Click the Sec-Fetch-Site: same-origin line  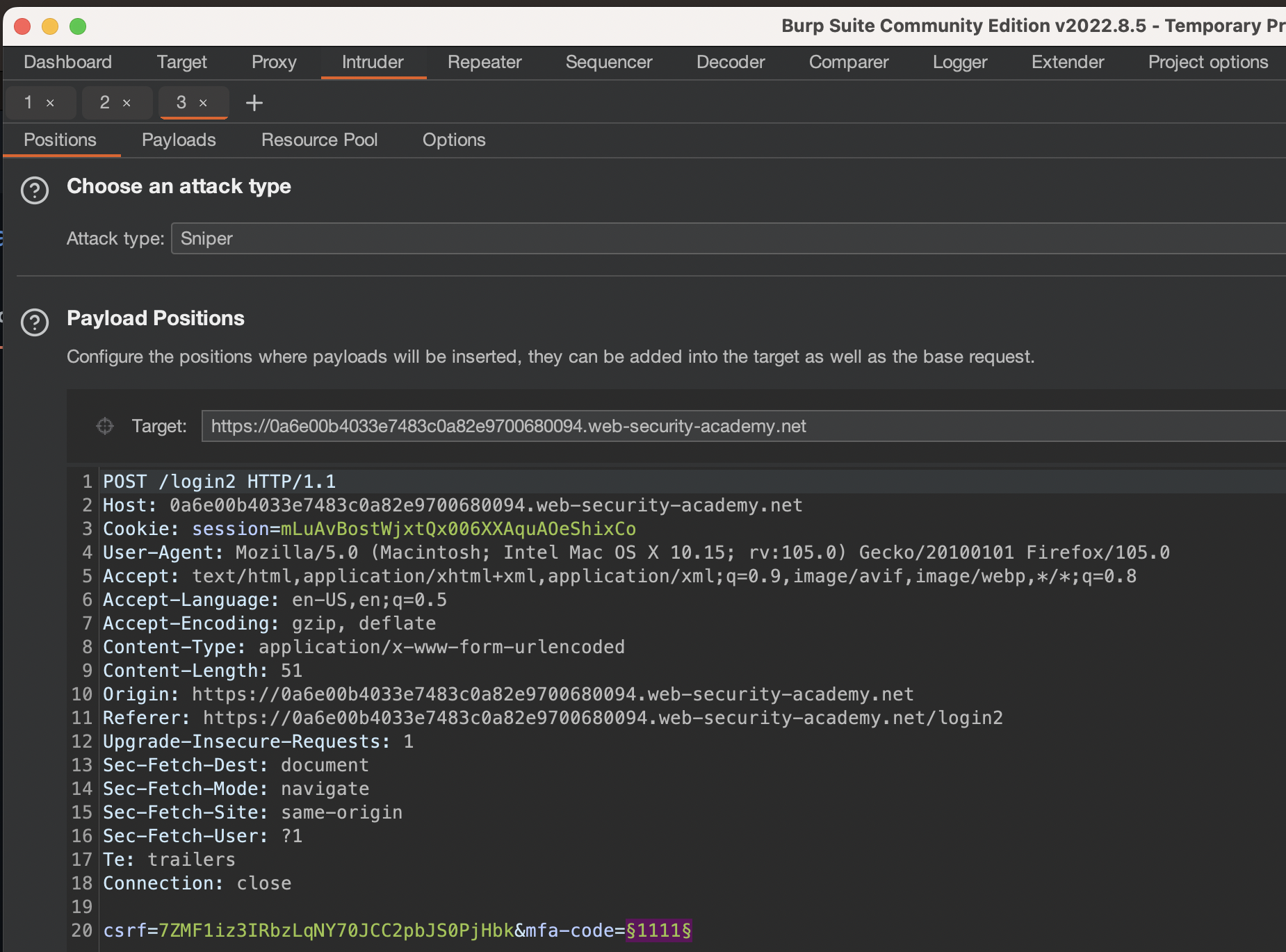click(252, 812)
